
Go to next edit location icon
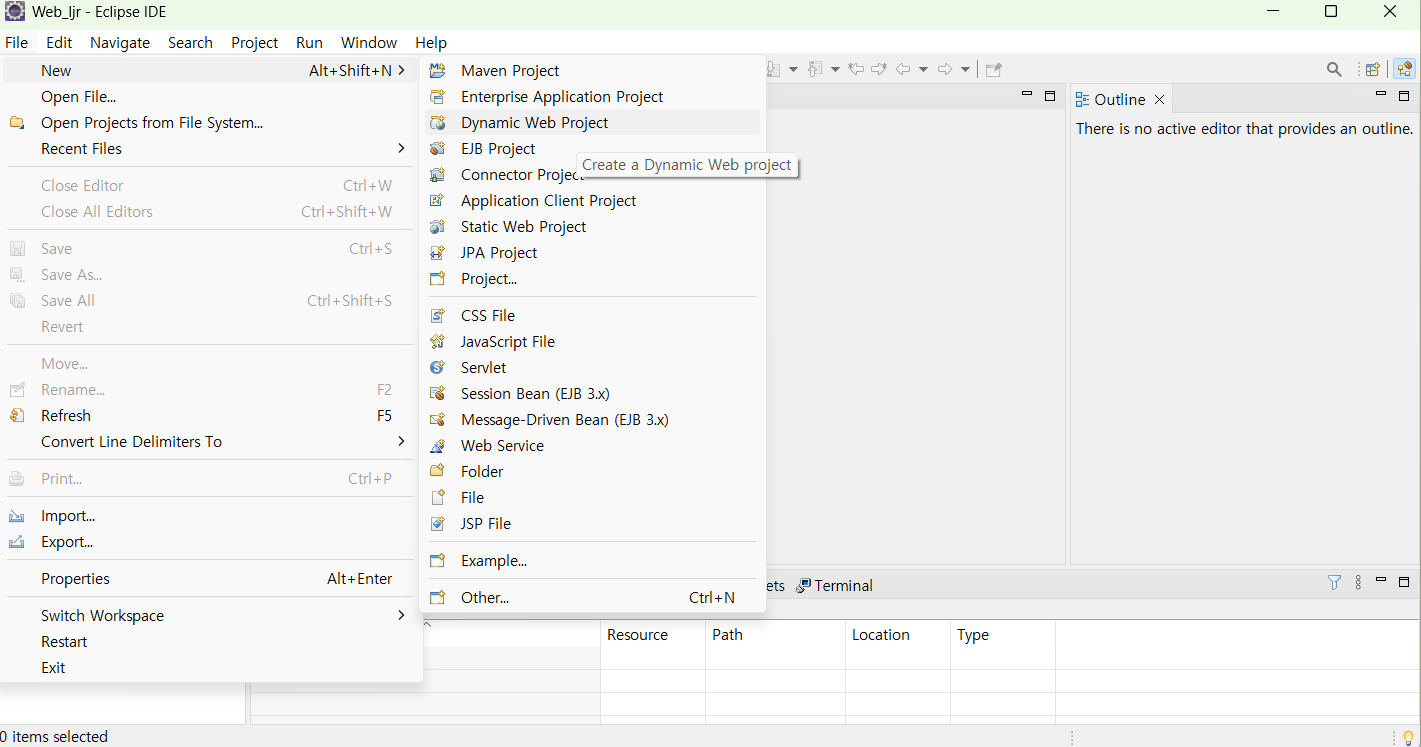point(879,69)
